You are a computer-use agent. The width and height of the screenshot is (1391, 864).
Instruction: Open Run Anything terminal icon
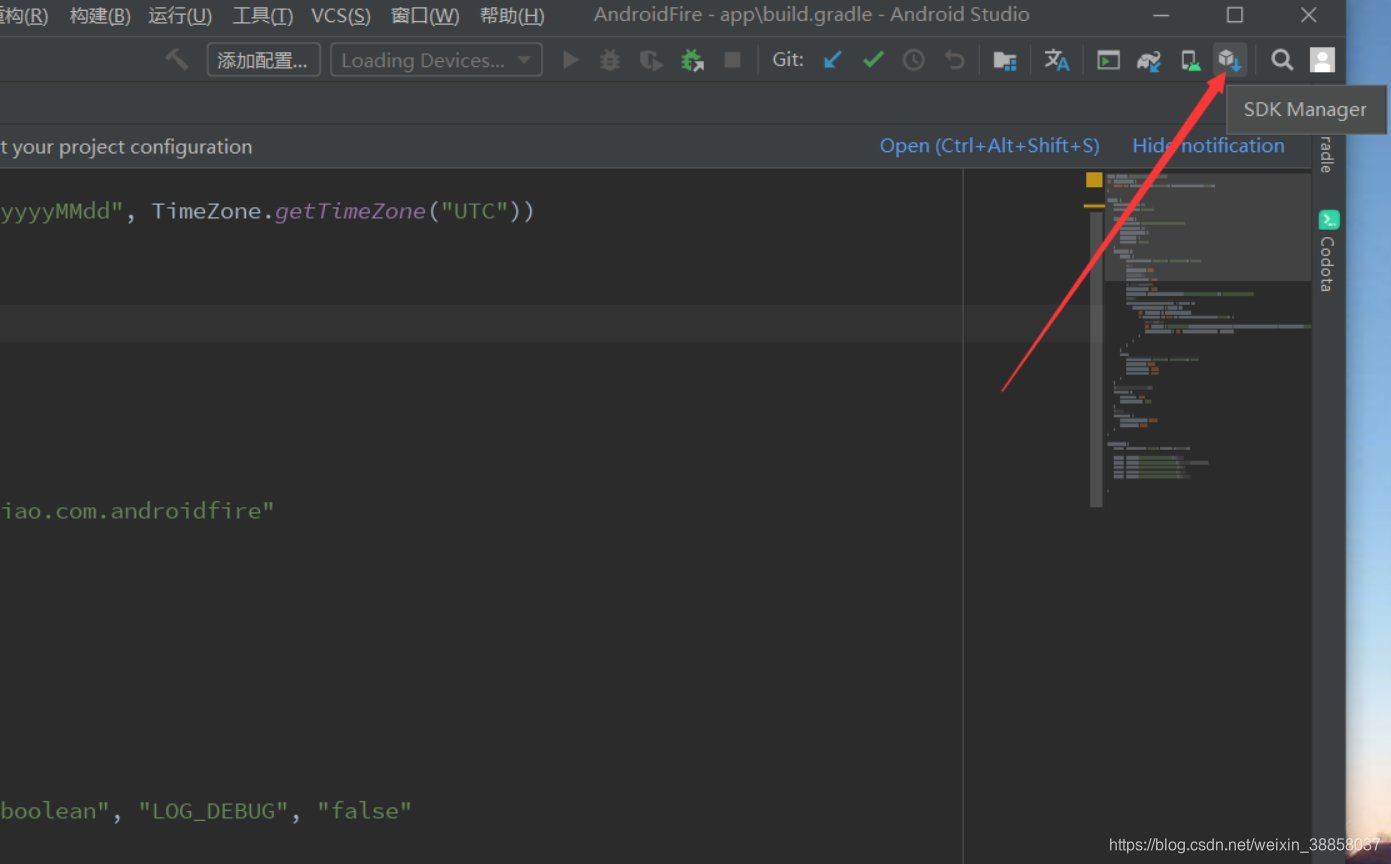[1108, 60]
